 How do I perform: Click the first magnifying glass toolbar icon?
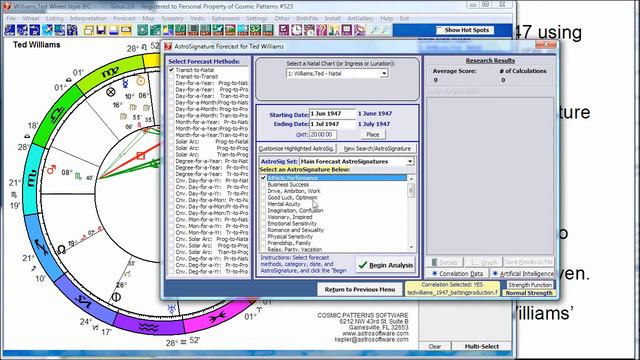click(374, 30)
